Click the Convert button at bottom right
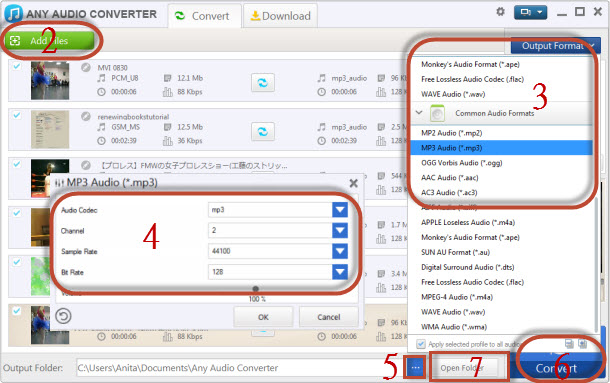The image size is (610, 383). tap(557, 368)
